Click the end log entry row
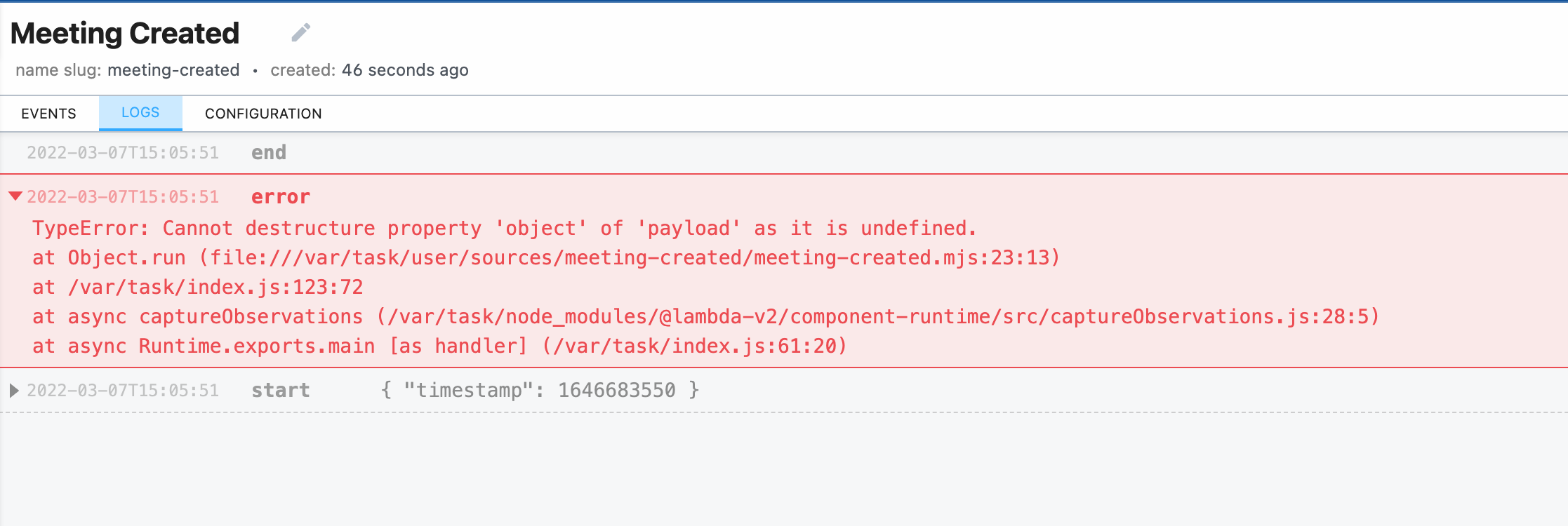 click(x=268, y=152)
